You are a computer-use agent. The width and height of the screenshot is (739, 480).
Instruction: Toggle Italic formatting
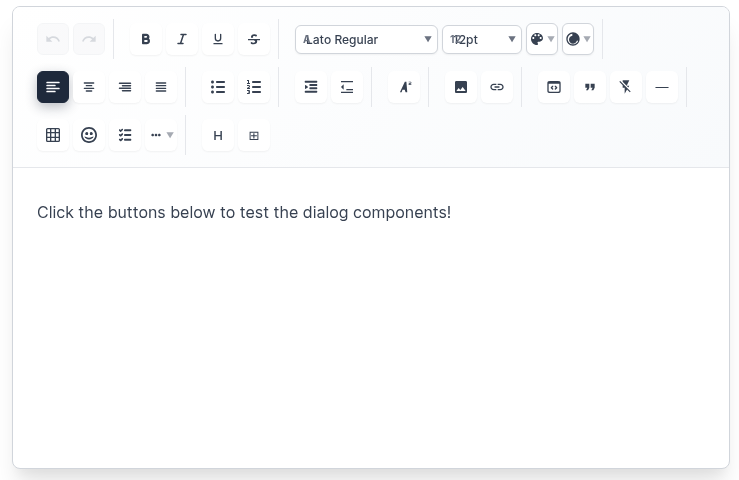(182, 39)
